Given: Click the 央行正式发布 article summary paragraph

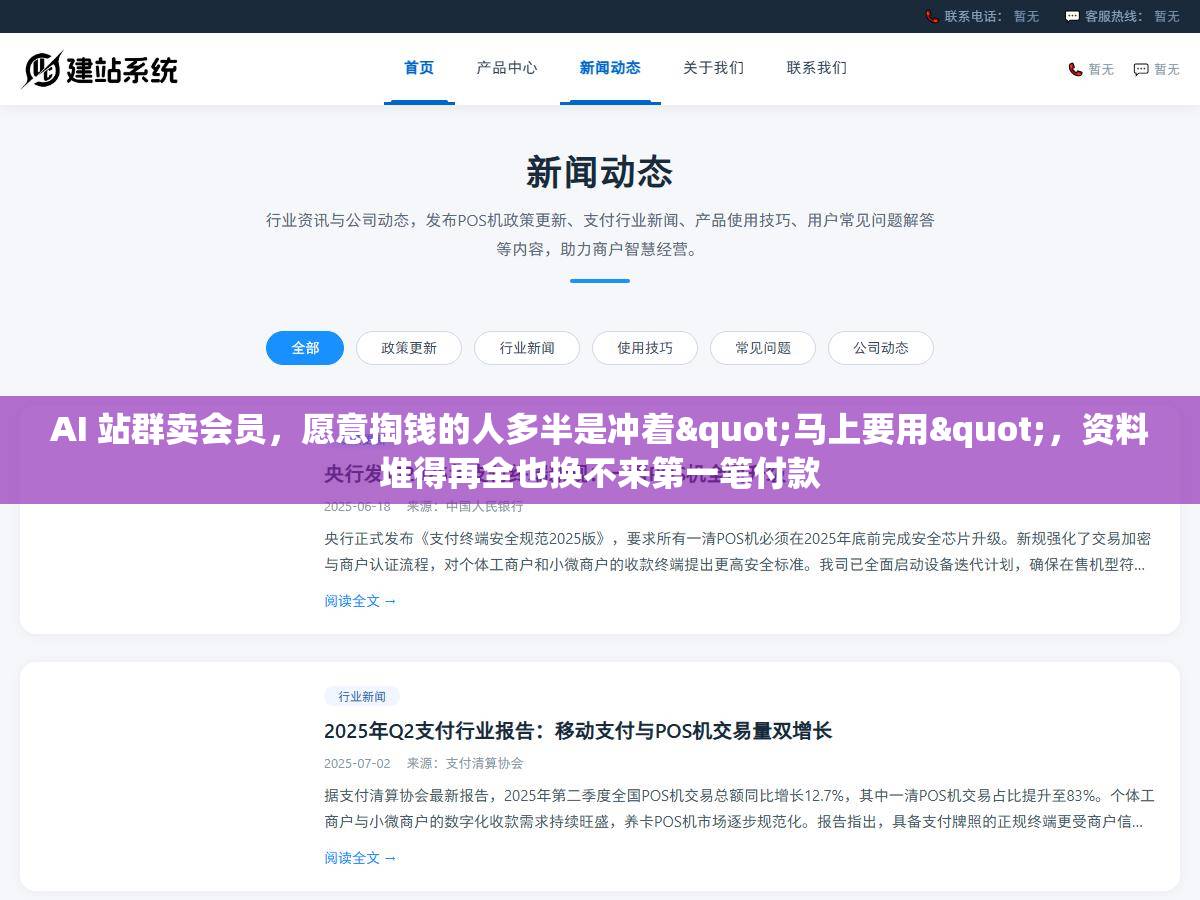Looking at the screenshot, I should [x=738, y=551].
